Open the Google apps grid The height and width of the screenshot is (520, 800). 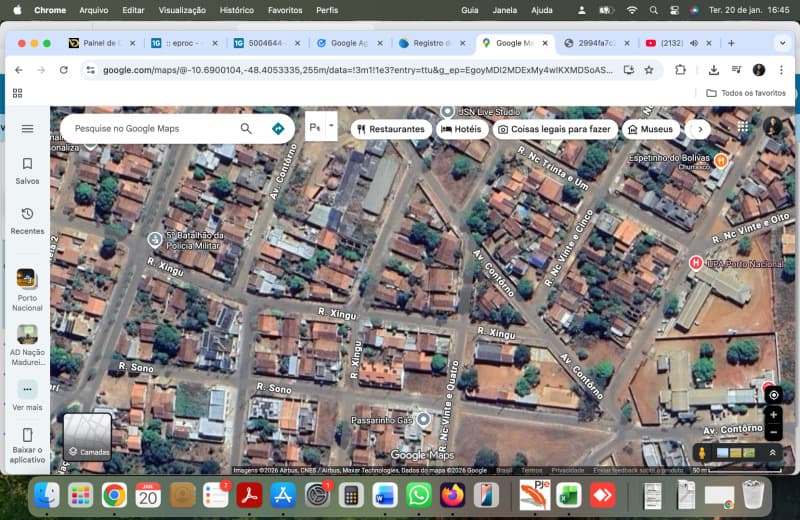(743, 127)
